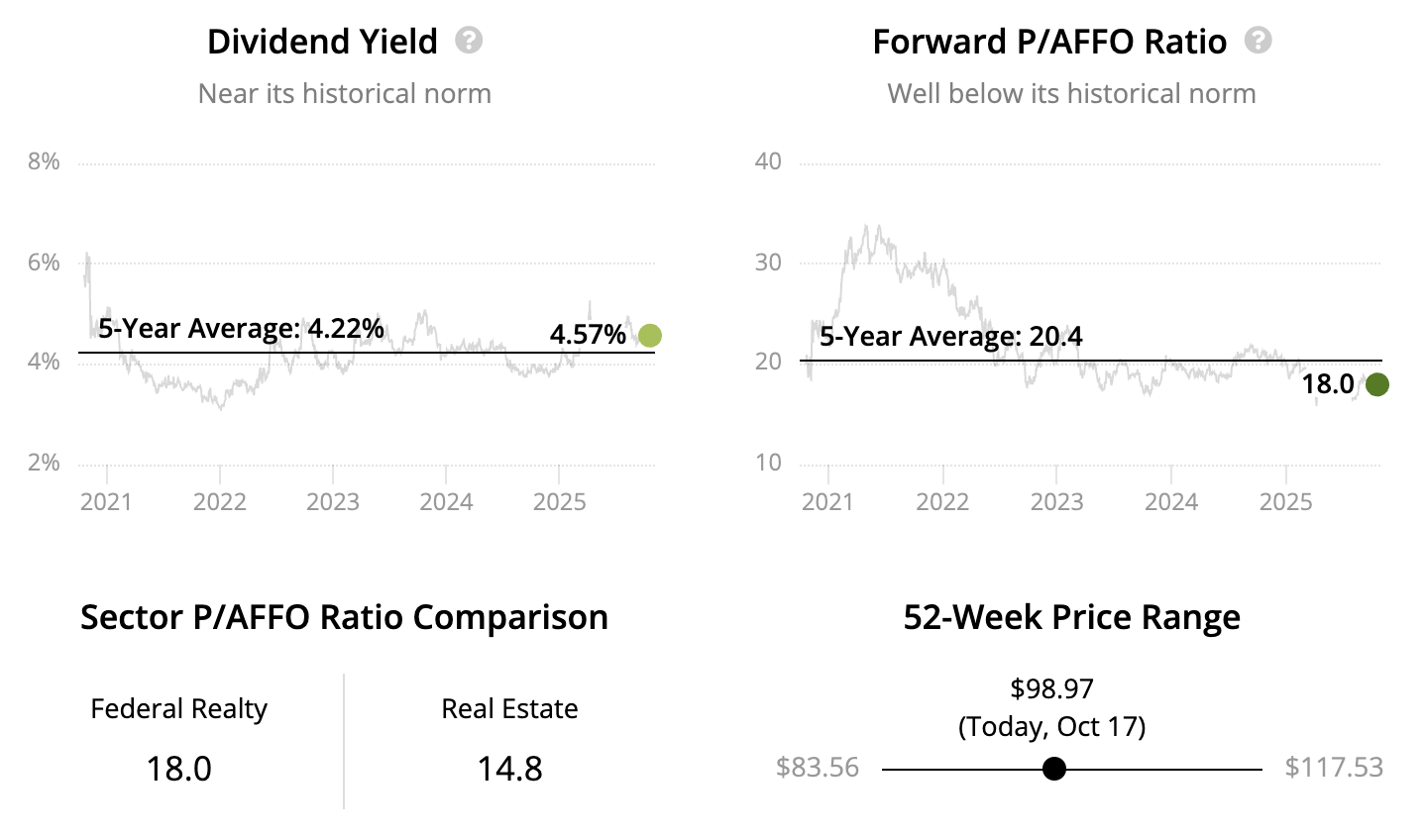Click the 52-week price range marker dot

1054,769
